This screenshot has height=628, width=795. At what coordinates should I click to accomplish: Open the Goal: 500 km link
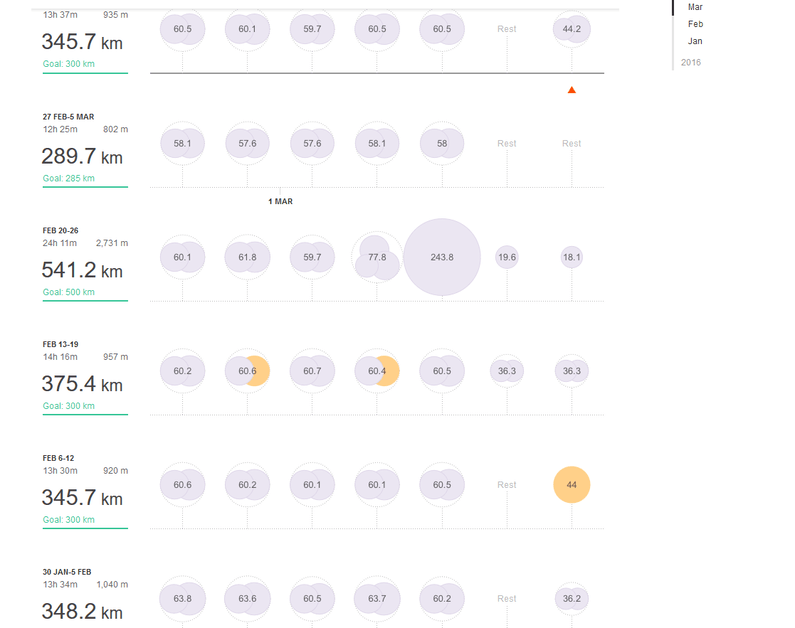tap(68, 292)
